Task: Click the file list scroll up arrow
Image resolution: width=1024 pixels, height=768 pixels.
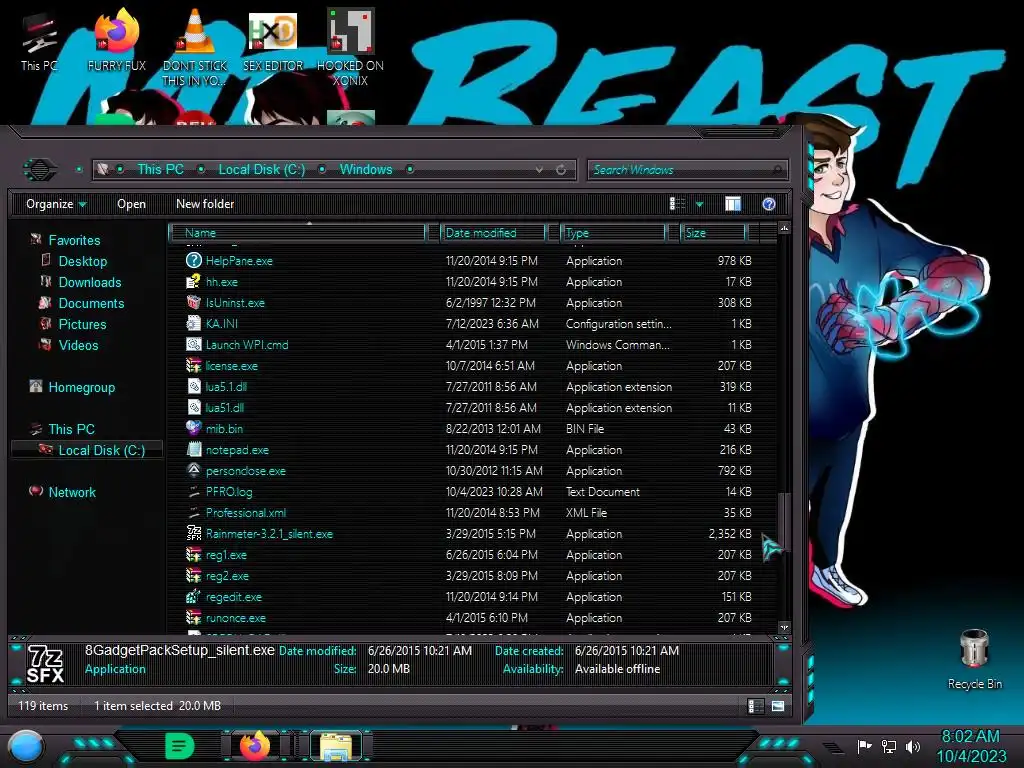Action: pyautogui.click(x=784, y=228)
